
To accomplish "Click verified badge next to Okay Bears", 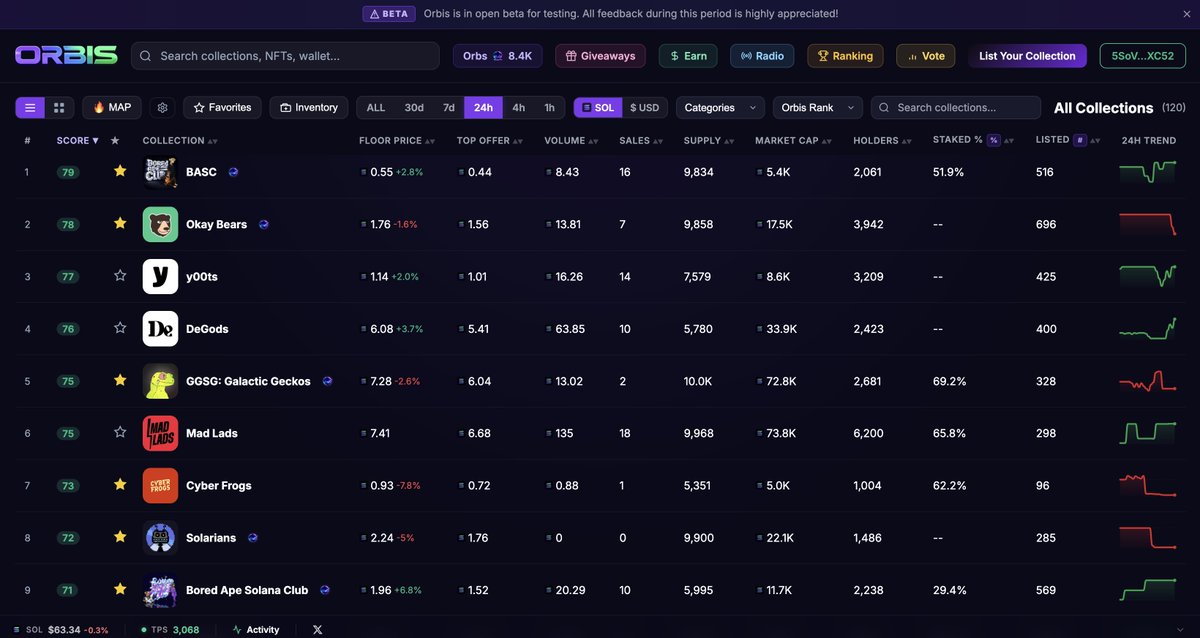I will point(264,224).
